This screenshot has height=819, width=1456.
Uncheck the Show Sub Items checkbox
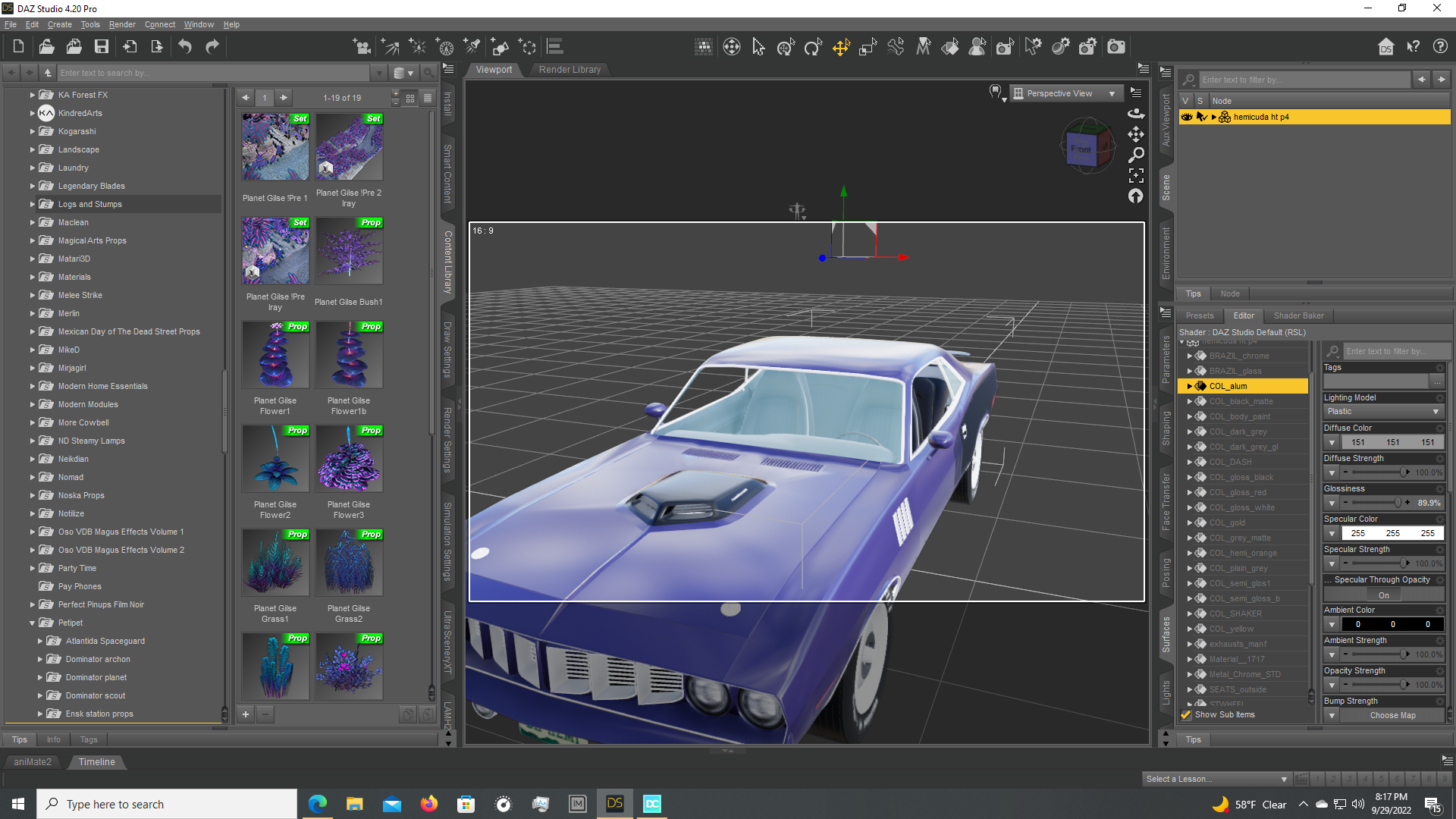tap(1187, 715)
